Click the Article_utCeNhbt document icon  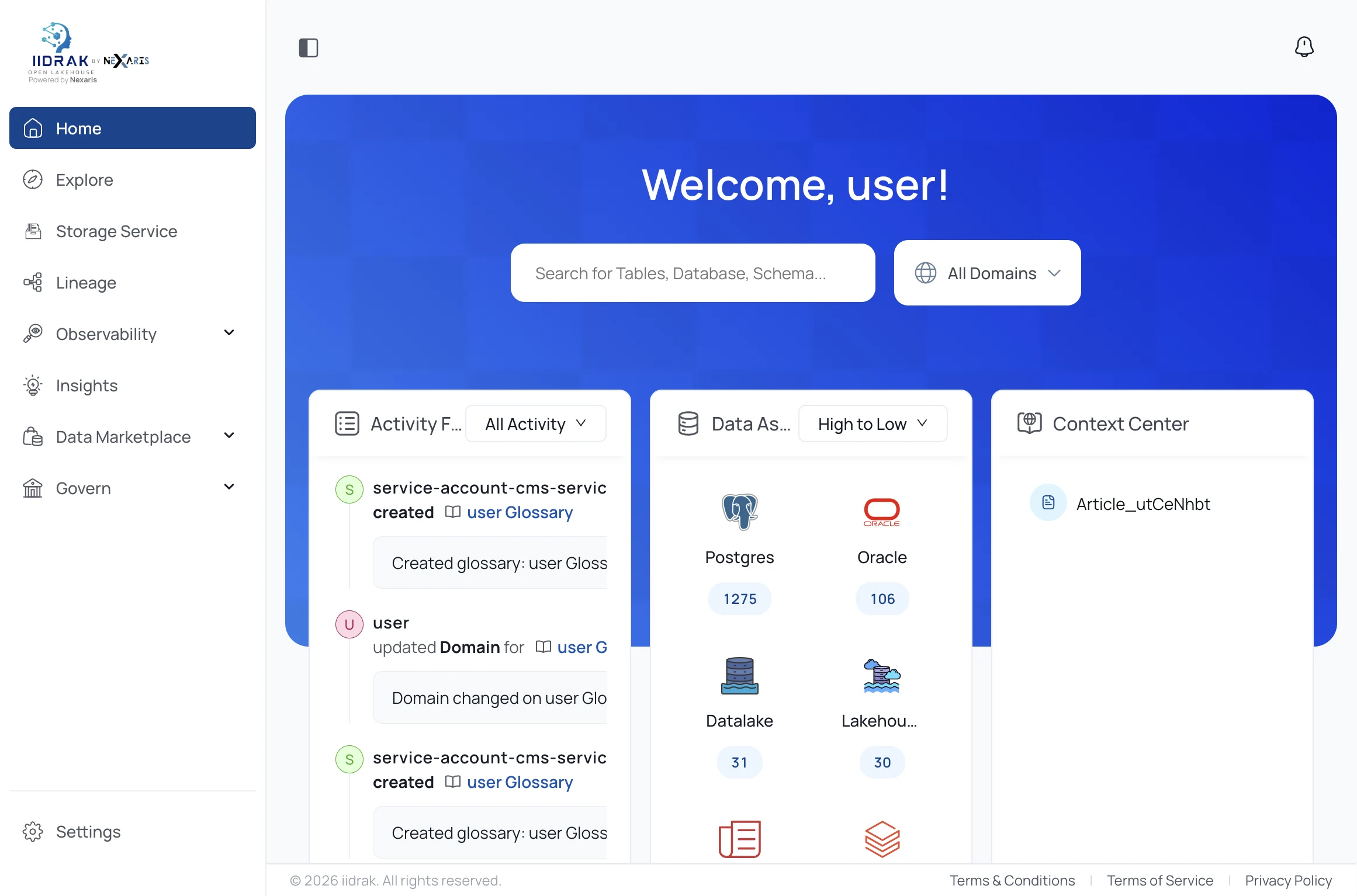pyautogui.click(x=1048, y=502)
